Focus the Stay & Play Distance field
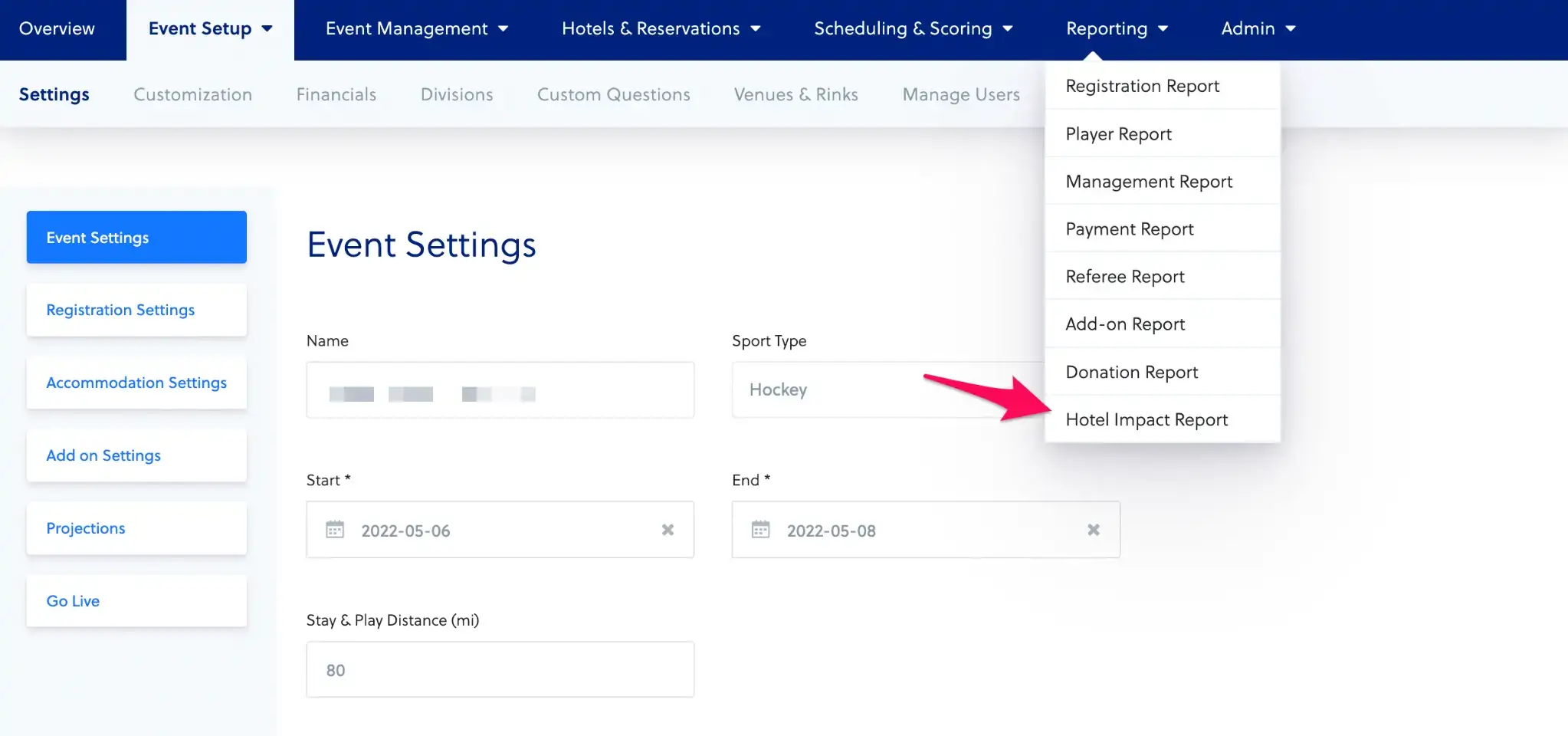 (500, 669)
